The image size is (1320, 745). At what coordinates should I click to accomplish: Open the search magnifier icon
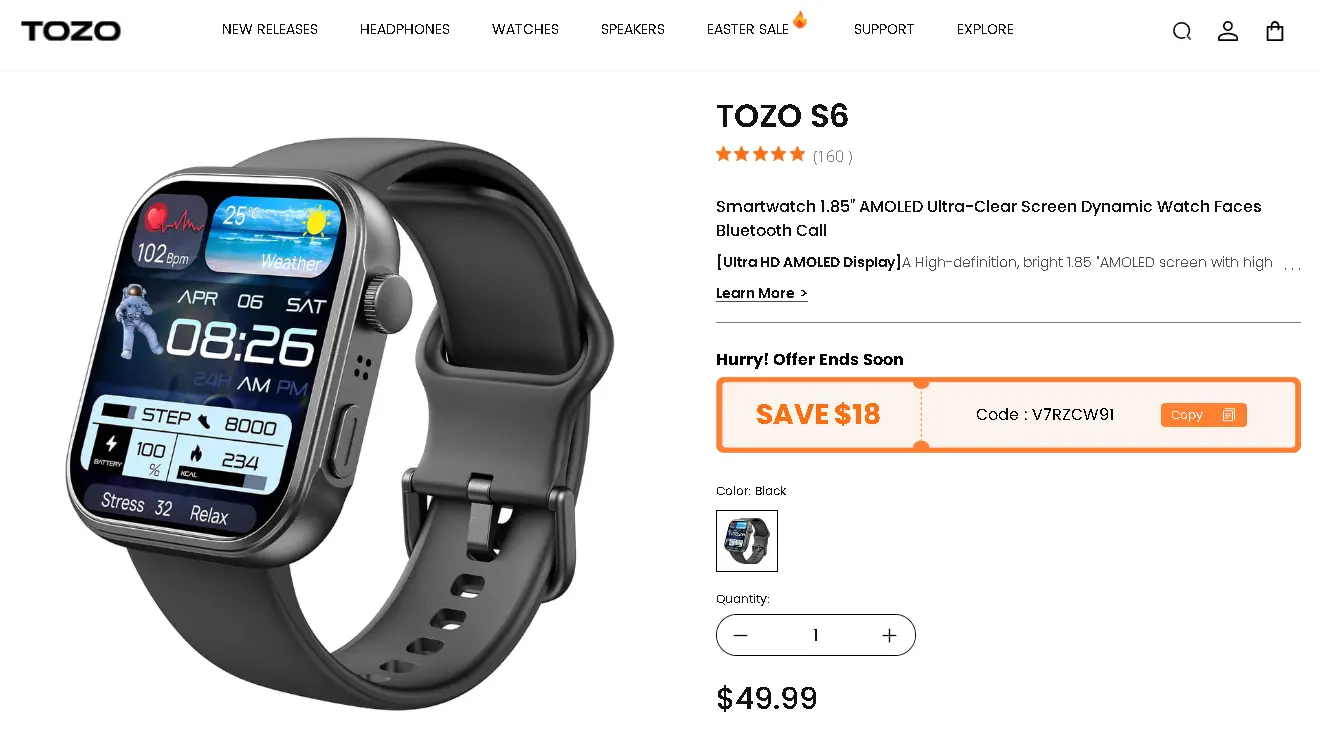[1182, 31]
